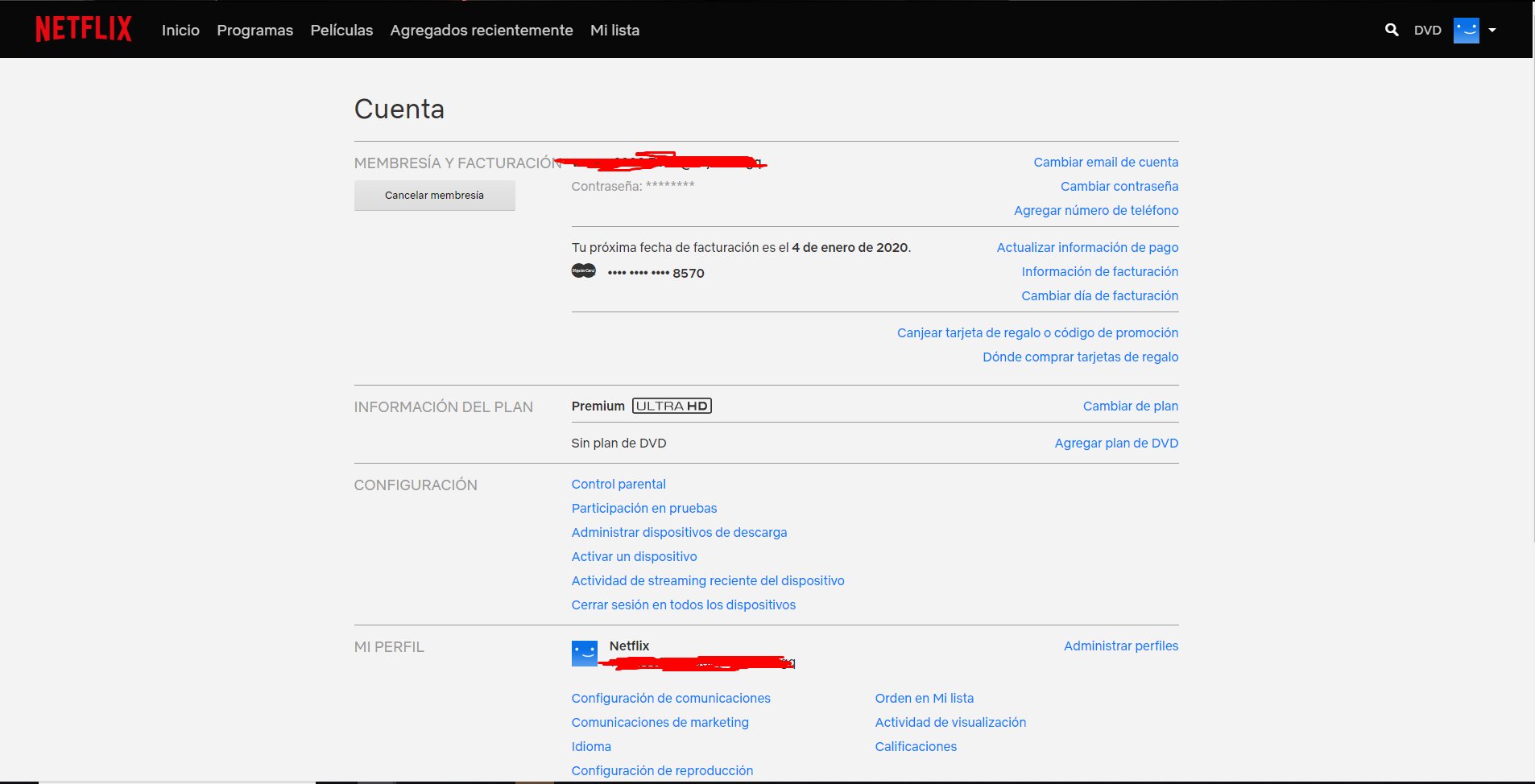This screenshot has width=1535, height=784.
Task: Click the Contraseña masked password text
Action: click(633, 186)
